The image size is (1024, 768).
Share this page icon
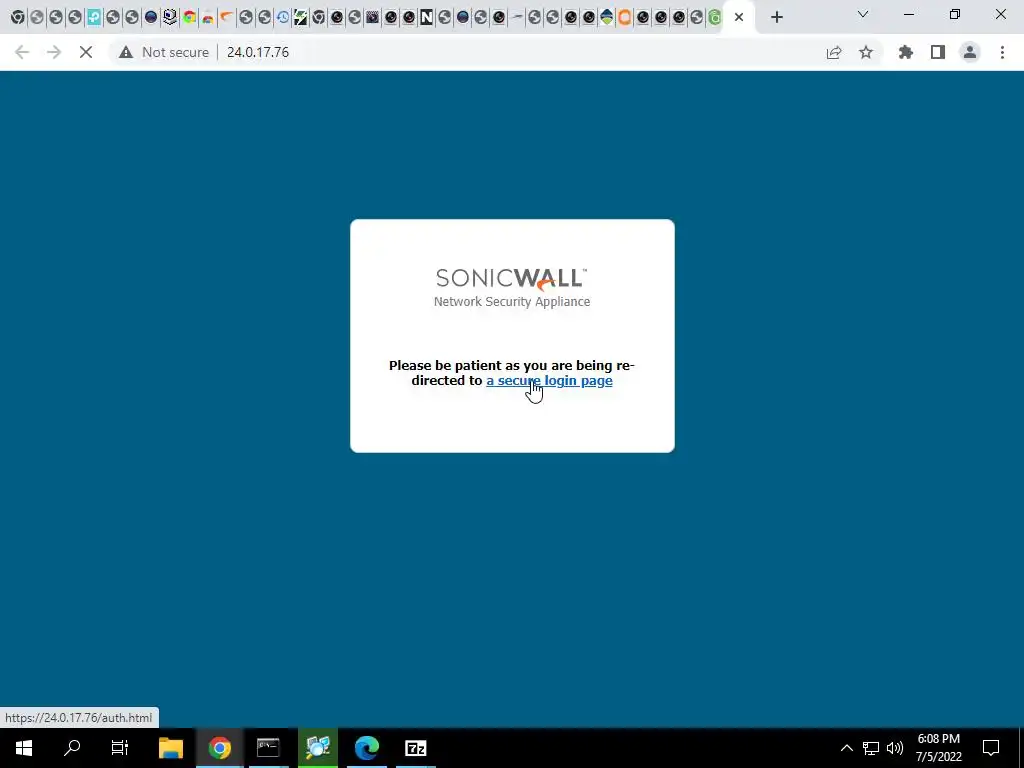pos(834,52)
